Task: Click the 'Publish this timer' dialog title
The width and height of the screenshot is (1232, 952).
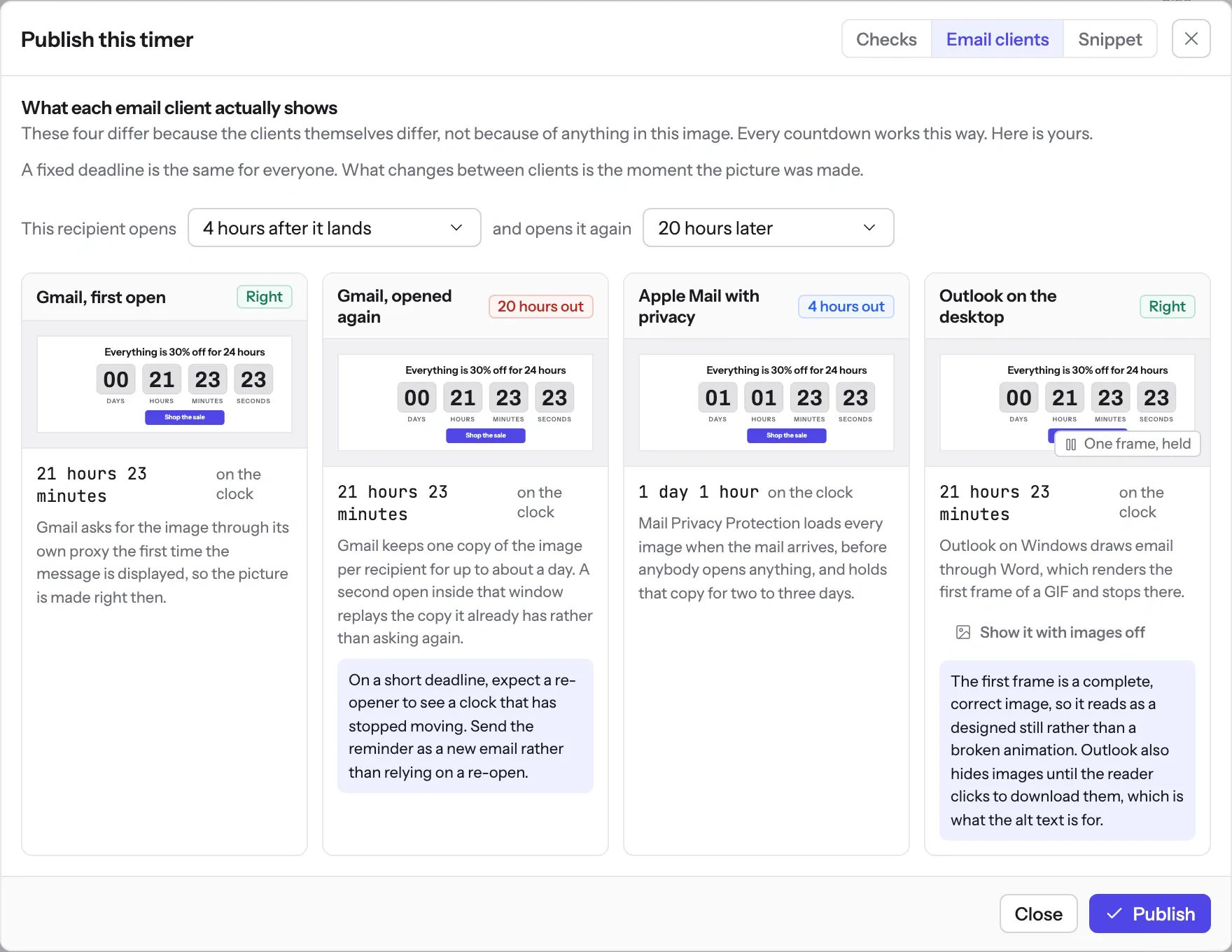Action: pyautogui.click(x=107, y=40)
